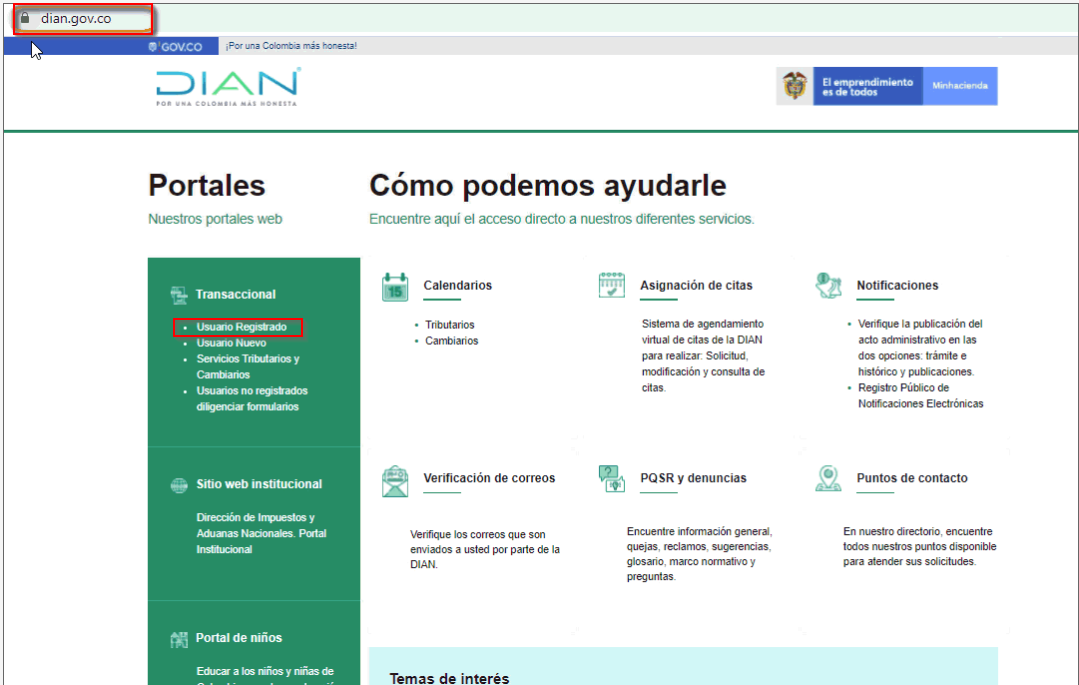Click the Verificación de correos envelope icon
1079x685 pixels.
click(395, 480)
